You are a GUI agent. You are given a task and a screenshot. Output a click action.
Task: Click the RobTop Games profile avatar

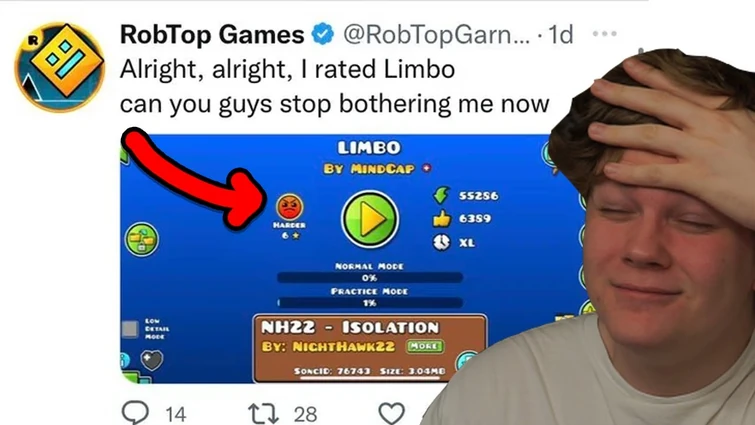pos(60,67)
